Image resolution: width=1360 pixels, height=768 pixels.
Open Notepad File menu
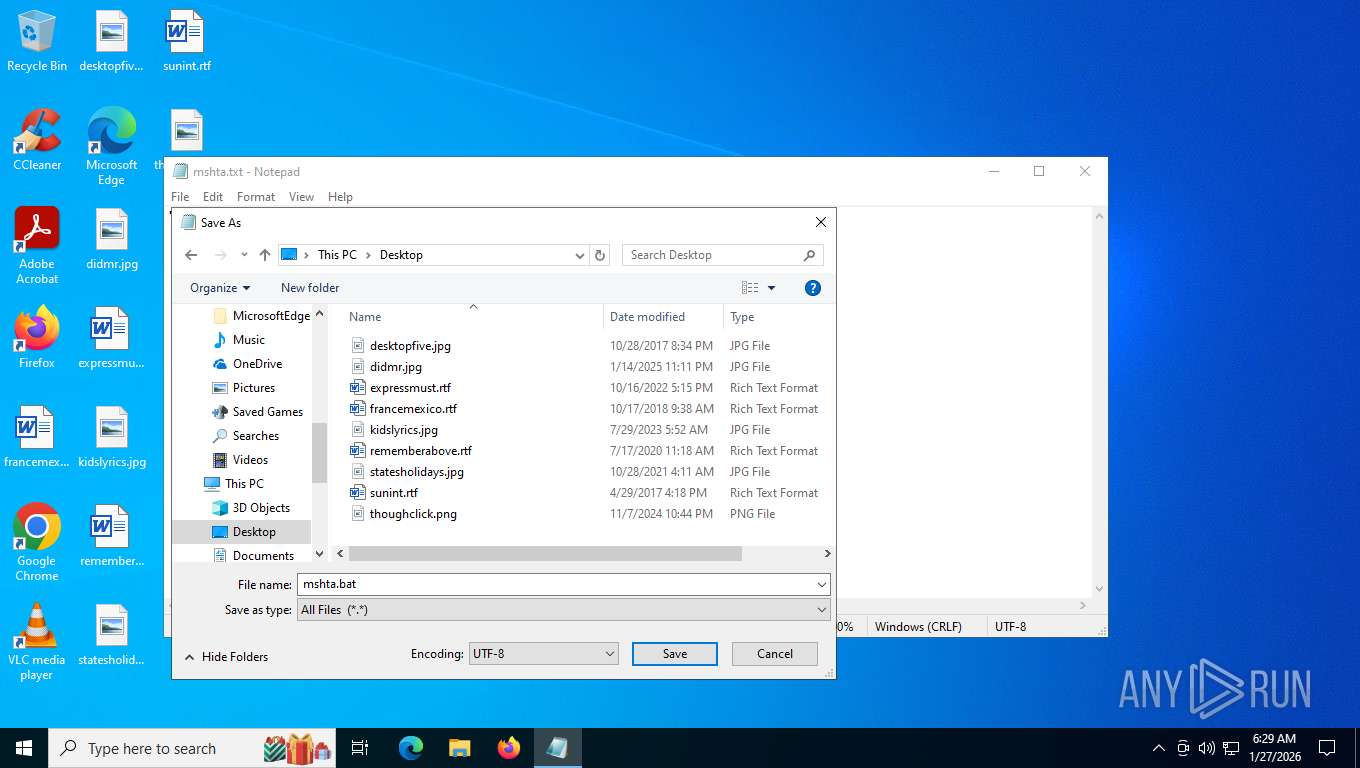[x=180, y=197]
